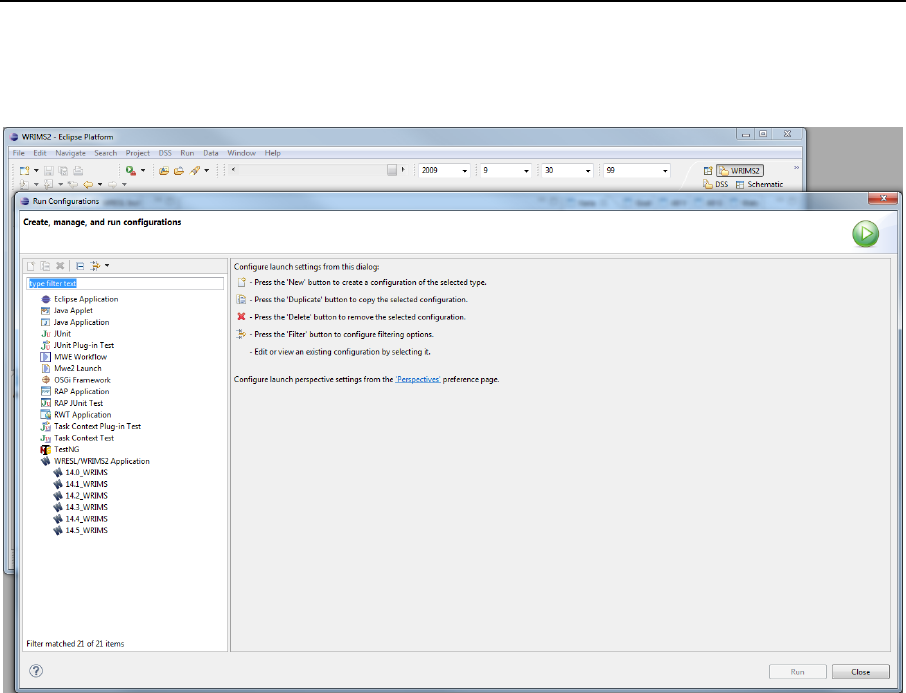Viewport: 906px width, 693px height.
Task: Select the 14.0_WRIMS configuration
Action: point(80,473)
